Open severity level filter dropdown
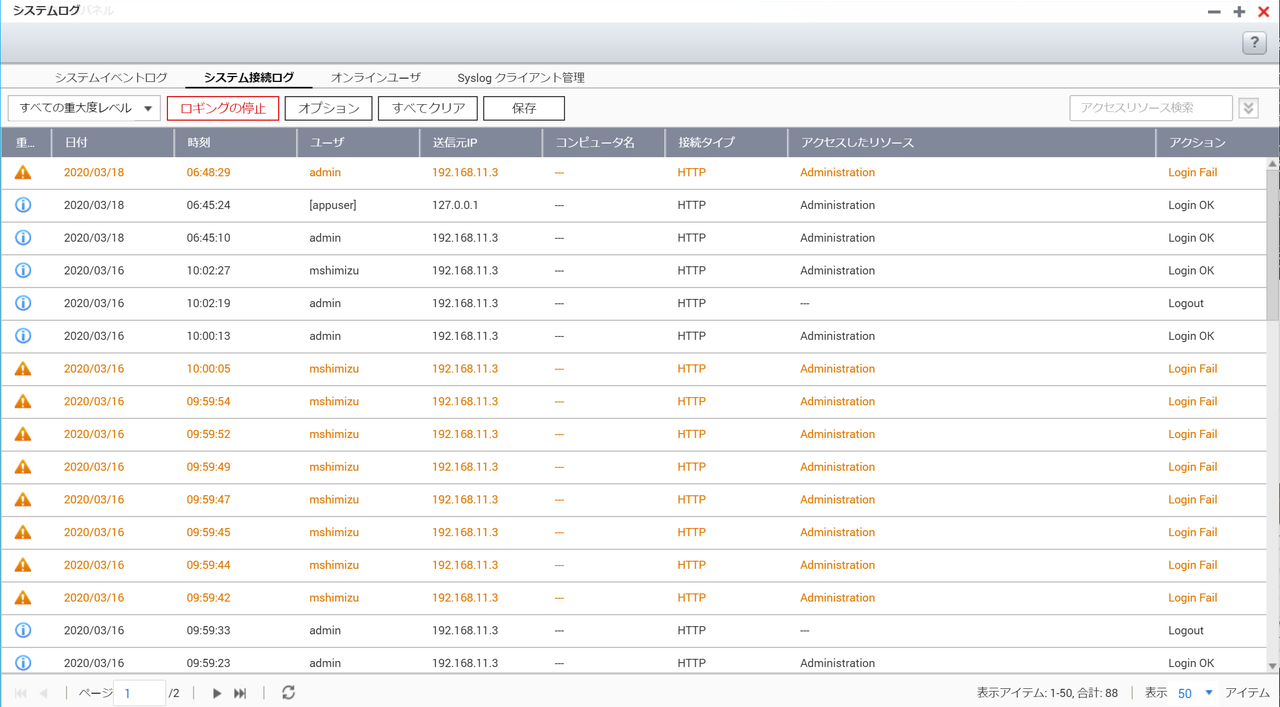The height and width of the screenshot is (707, 1280). coord(84,108)
